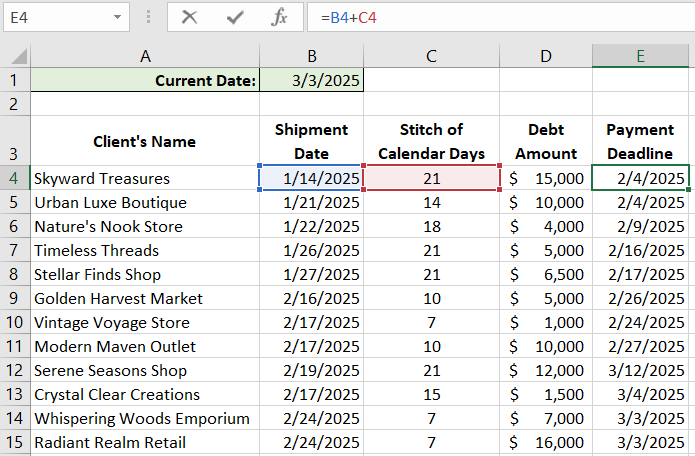Select the Serene Seasons Shop cell

[x=145, y=370]
